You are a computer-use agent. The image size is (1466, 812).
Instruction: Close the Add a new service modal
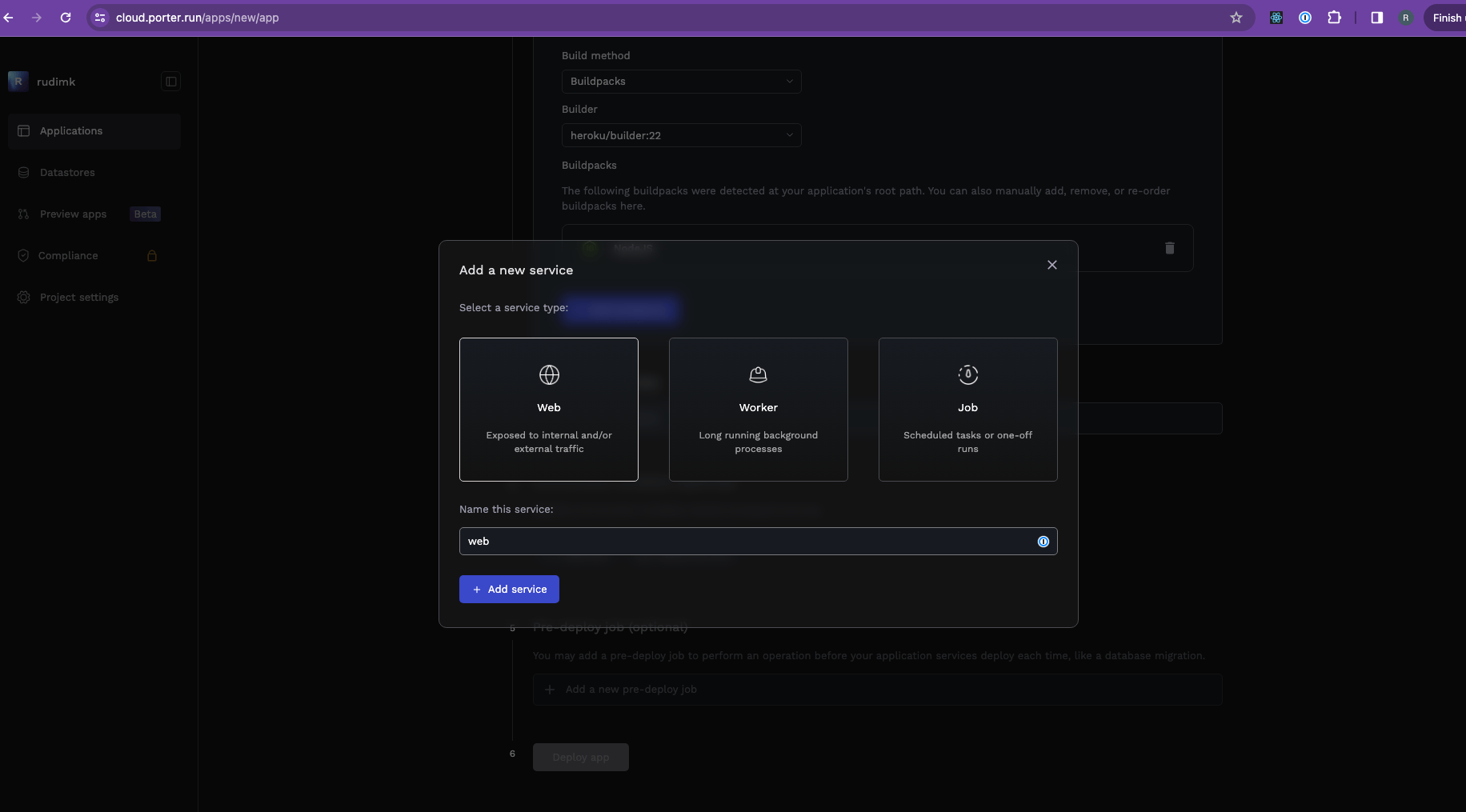click(1051, 265)
